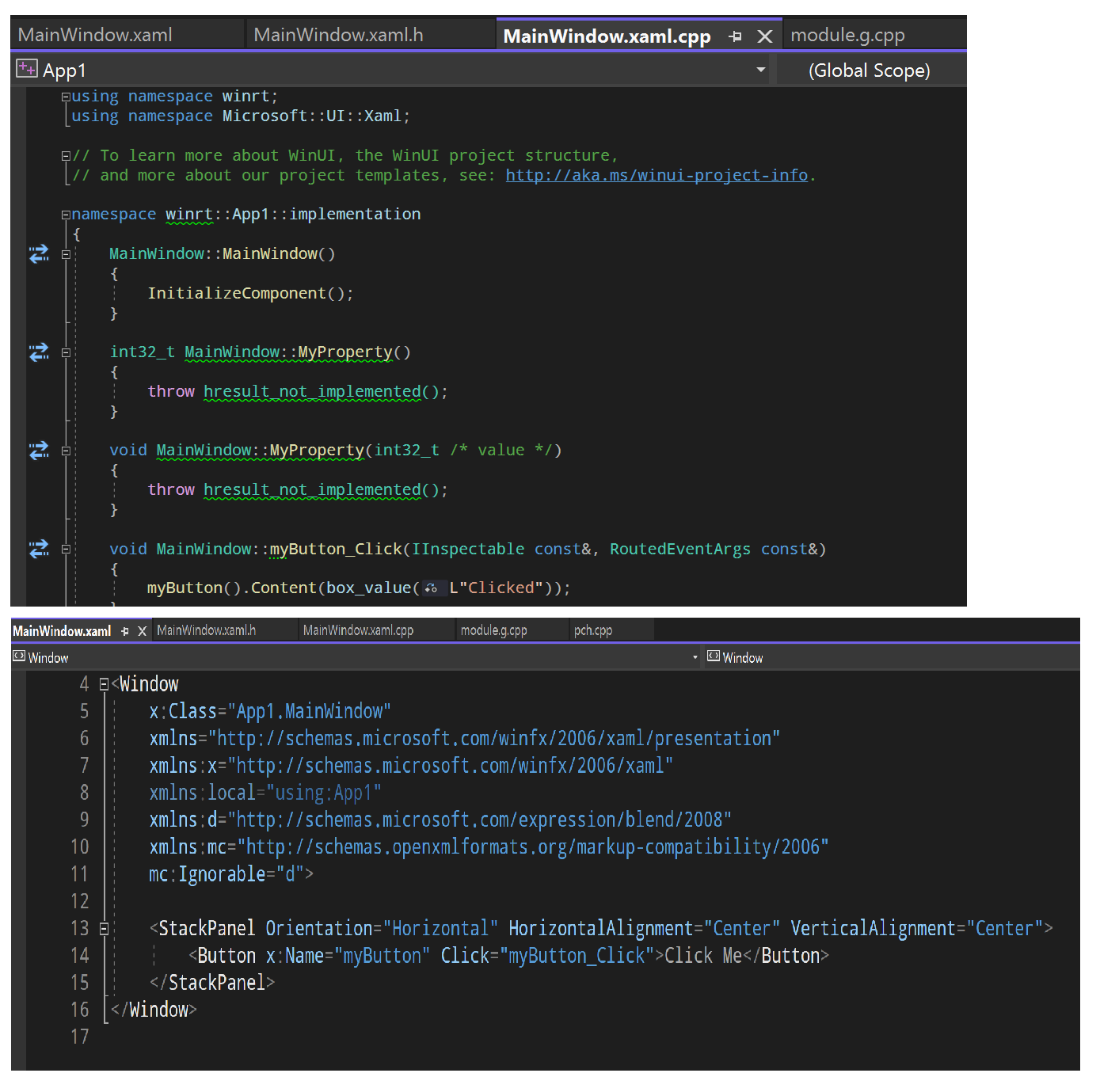Screen dimensions: 1119x1092
Task: Select module.g.cpp tab in top editor
Action: 847,35
